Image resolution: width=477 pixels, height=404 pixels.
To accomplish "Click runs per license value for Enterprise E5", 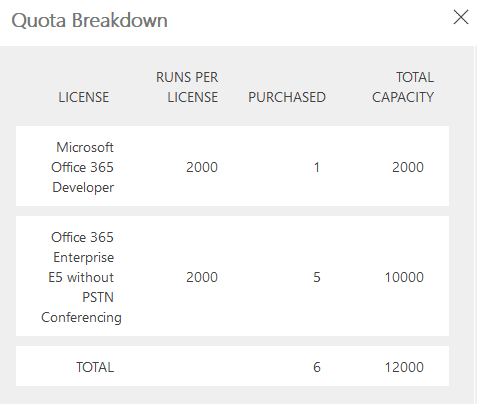I will click(x=202, y=277).
